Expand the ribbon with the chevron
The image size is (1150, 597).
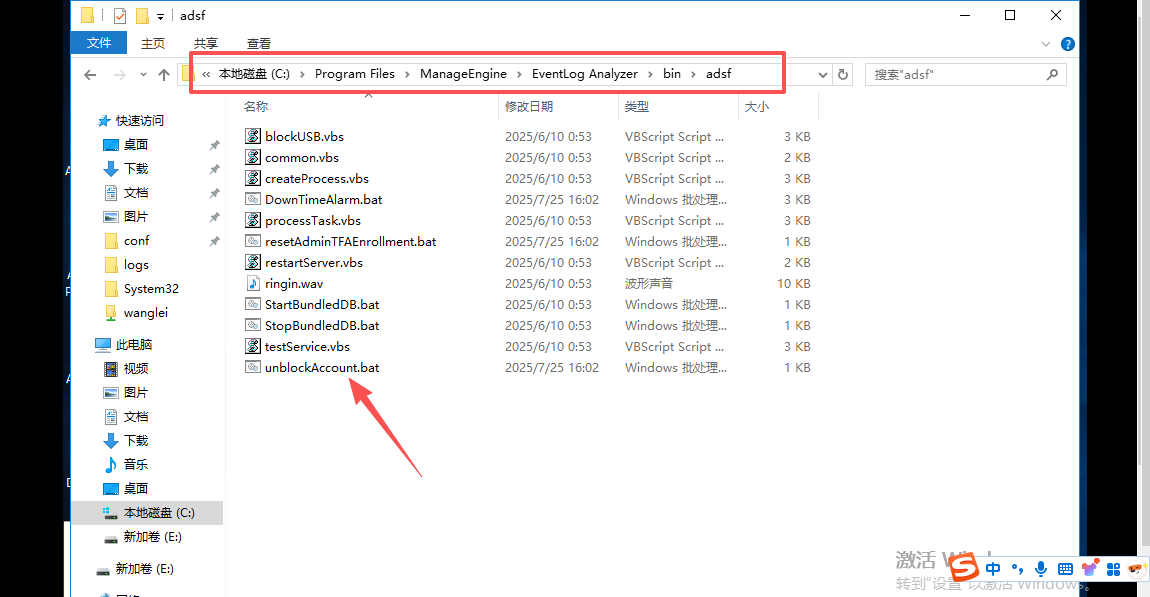1047,44
